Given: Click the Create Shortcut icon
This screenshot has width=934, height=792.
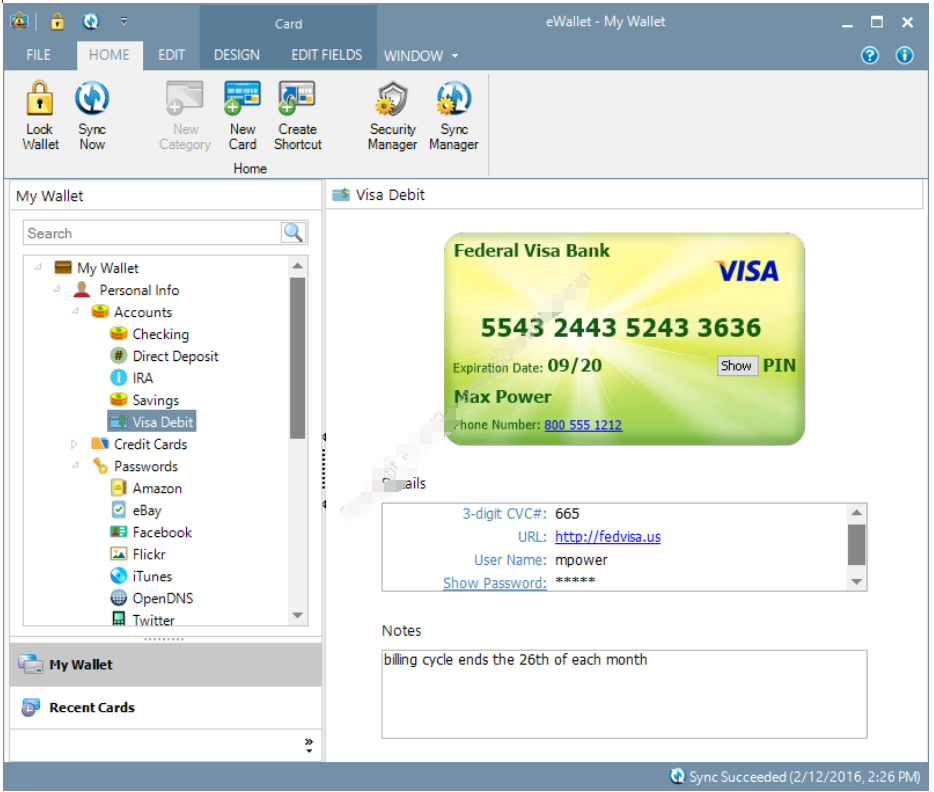Looking at the screenshot, I should click(296, 115).
